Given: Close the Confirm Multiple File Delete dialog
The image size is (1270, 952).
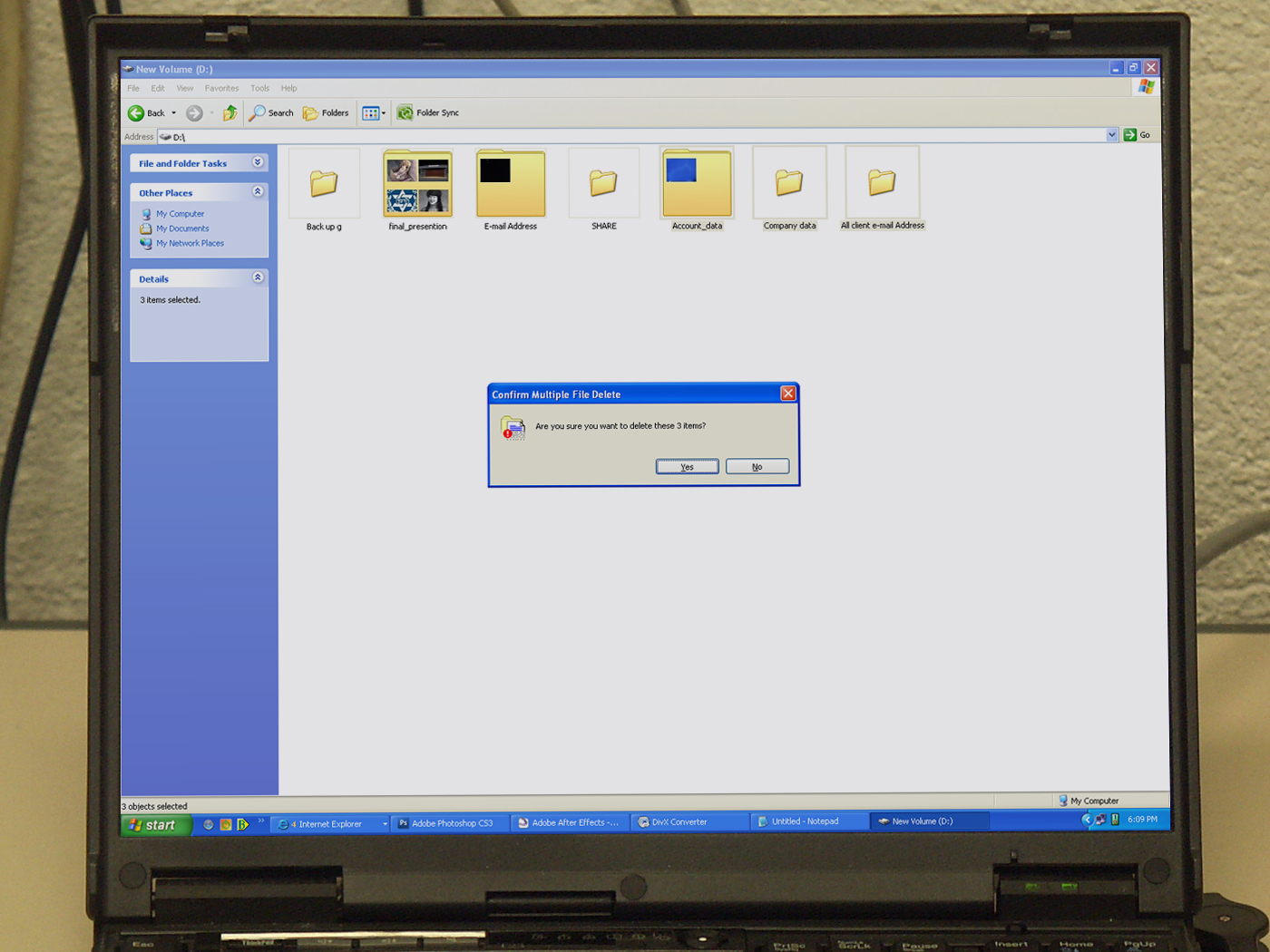Looking at the screenshot, I should pyautogui.click(x=788, y=393).
